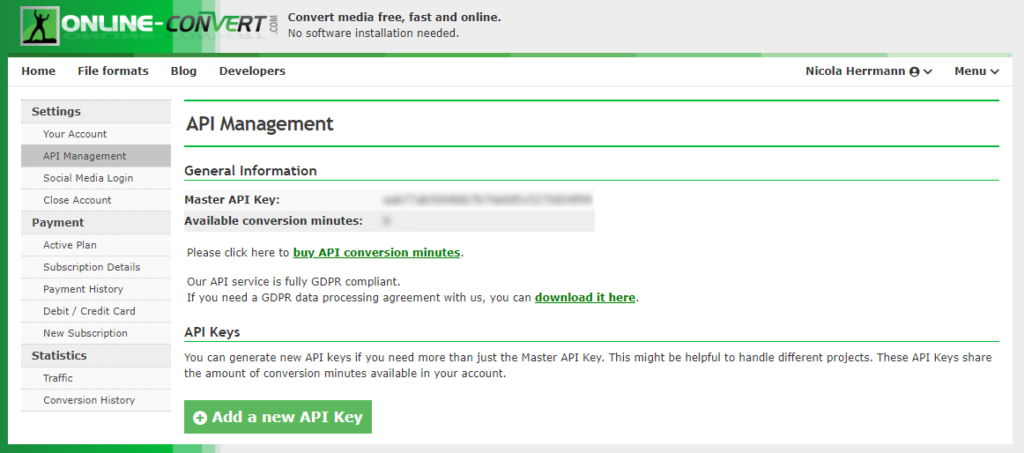Click the plus icon on Add a new API Key
This screenshot has height=453, width=1024.
tap(200, 418)
